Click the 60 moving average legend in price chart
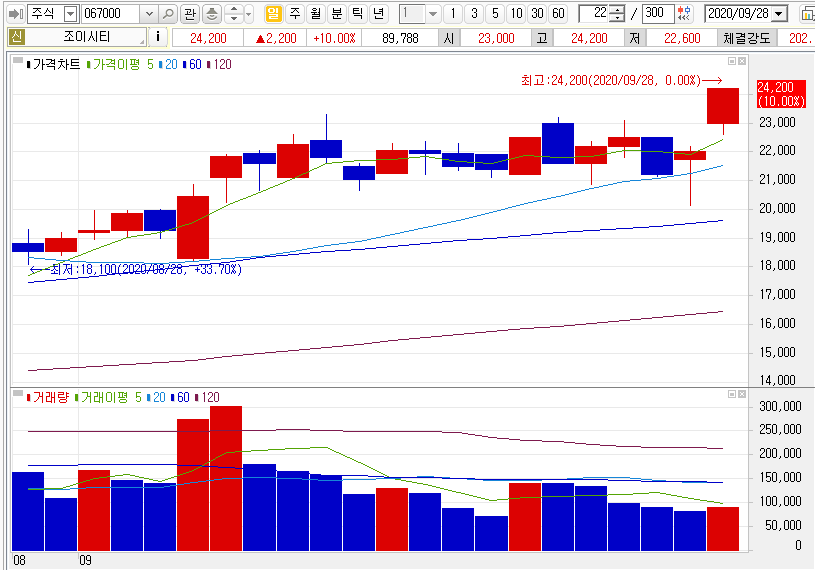The image size is (815, 570). click(x=192, y=64)
